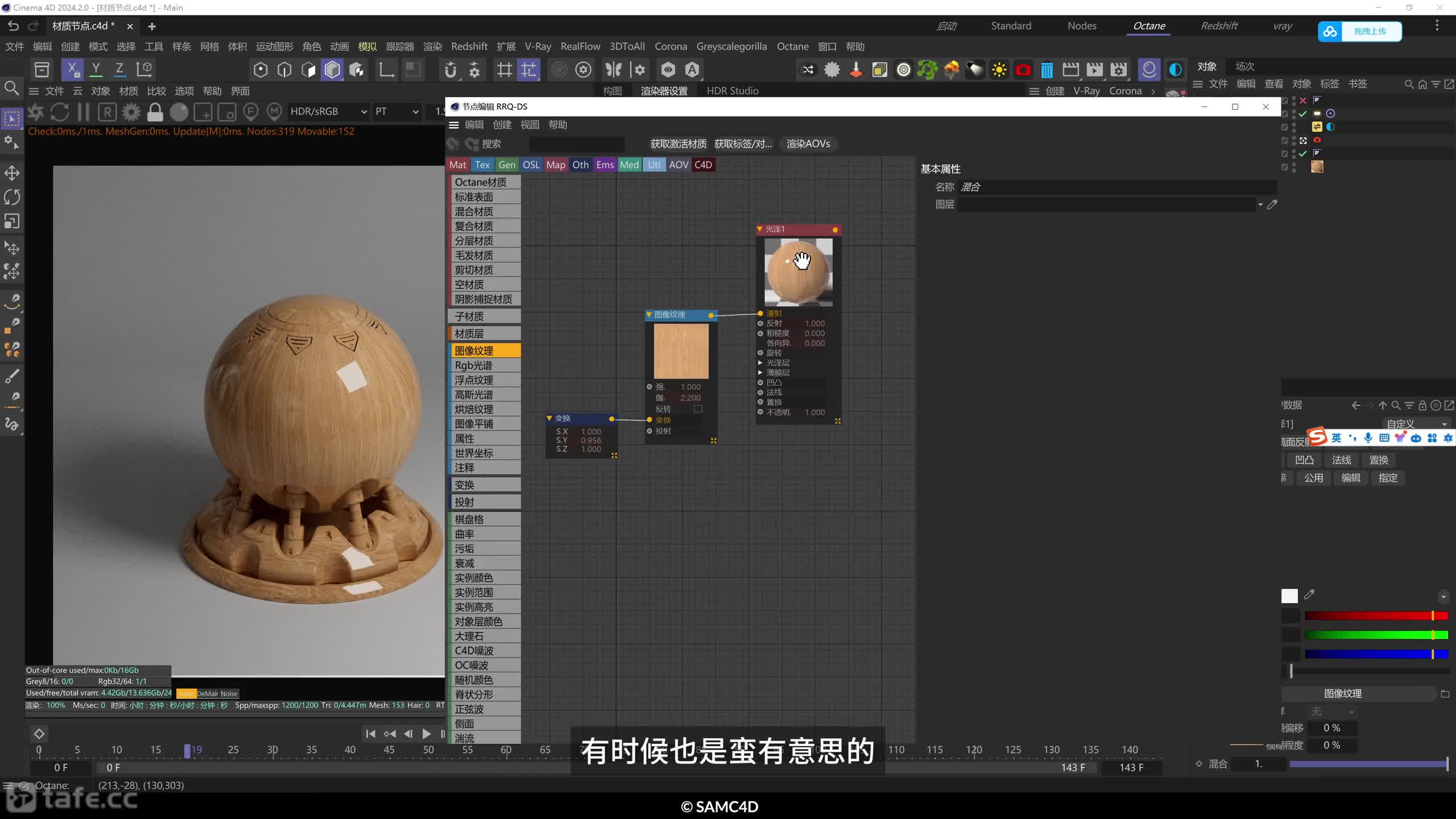This screenshot has width=1456, height=819.
Task: Click the focus picker F pin icon
Action: (251, 112)
